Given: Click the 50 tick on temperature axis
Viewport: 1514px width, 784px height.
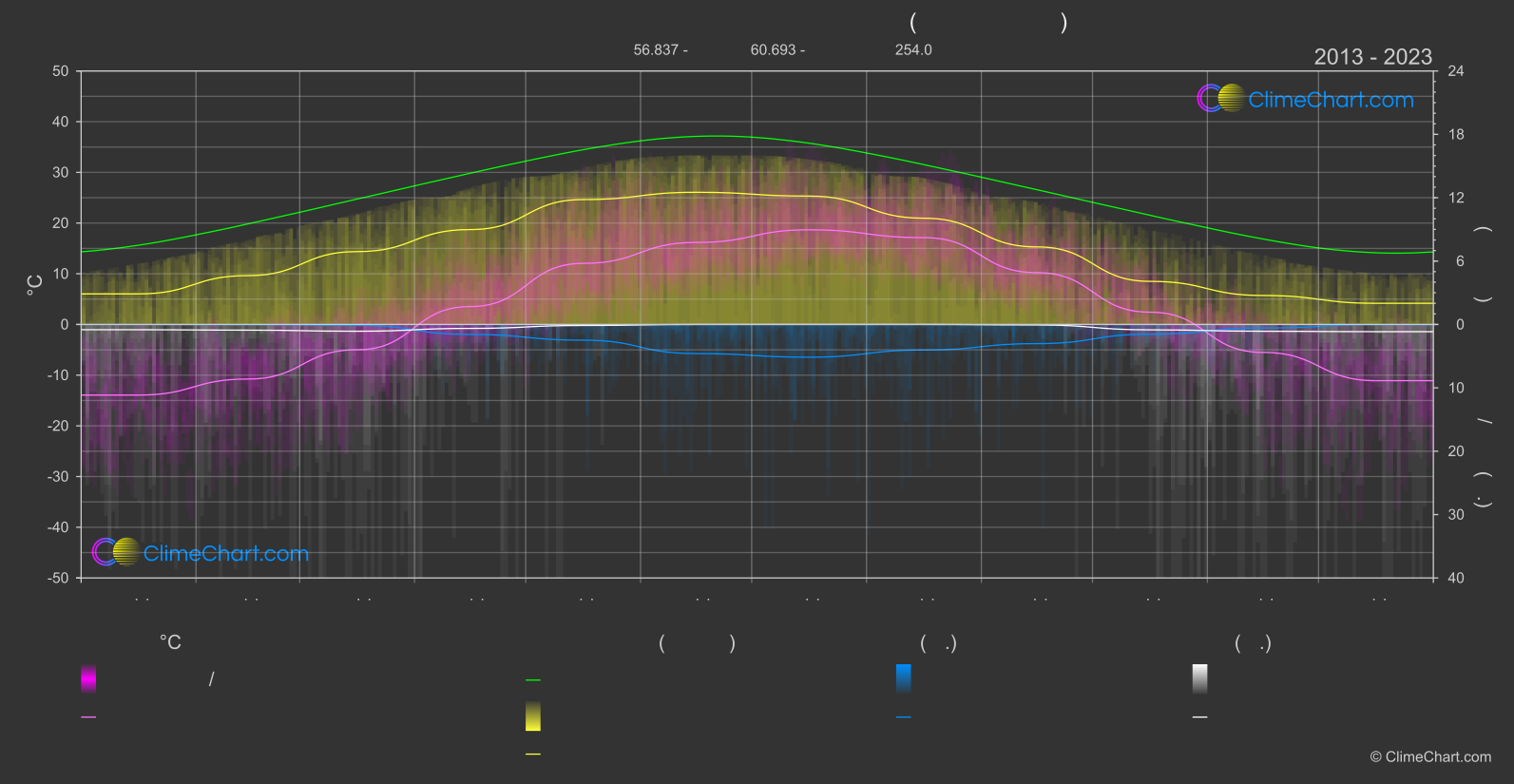Looking at the screenshot, I should [61, 71].
